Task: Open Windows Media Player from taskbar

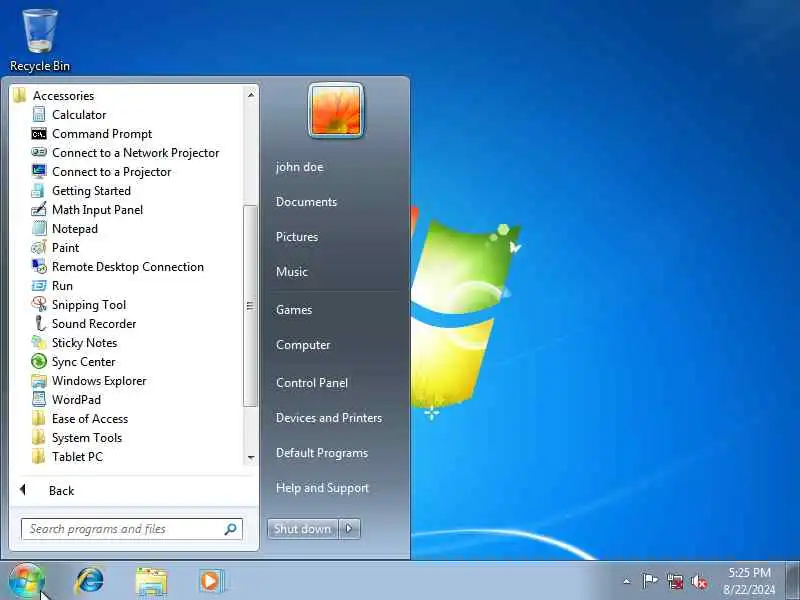Action: point(211,581)
